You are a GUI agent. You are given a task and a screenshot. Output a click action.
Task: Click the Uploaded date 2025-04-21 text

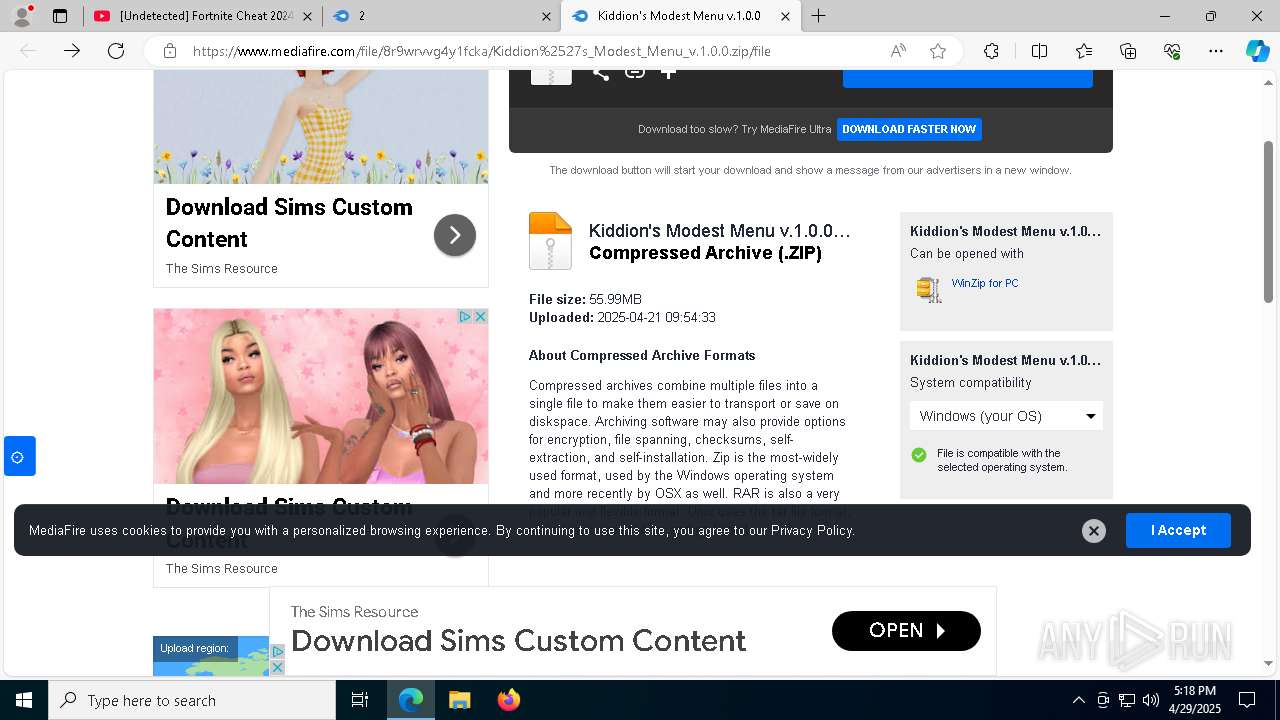[622, 317]
